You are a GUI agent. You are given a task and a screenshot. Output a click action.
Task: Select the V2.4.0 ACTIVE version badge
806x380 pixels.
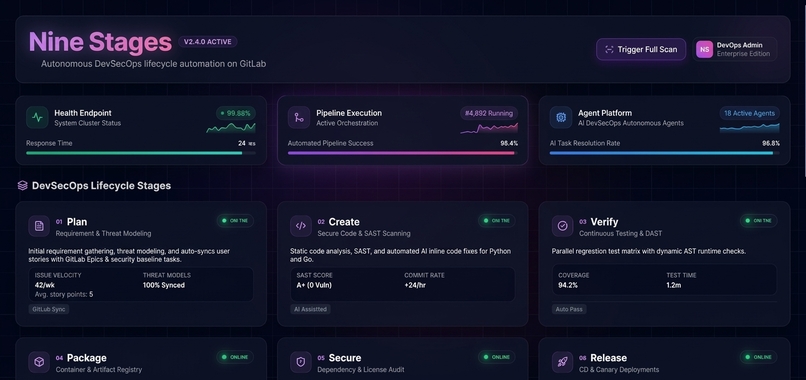tap(208, 42)
